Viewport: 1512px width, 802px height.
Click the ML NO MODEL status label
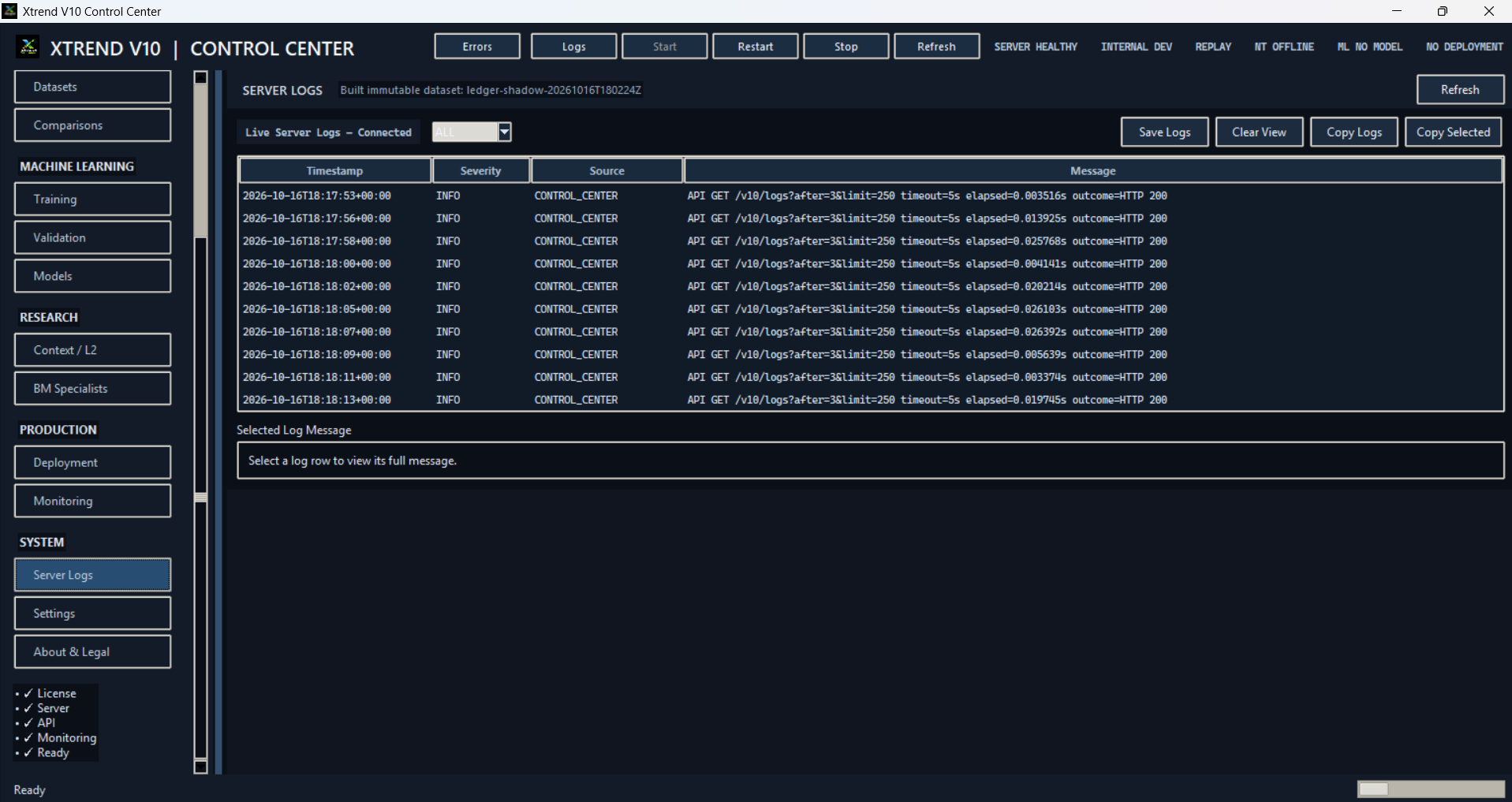[1370, 47]
